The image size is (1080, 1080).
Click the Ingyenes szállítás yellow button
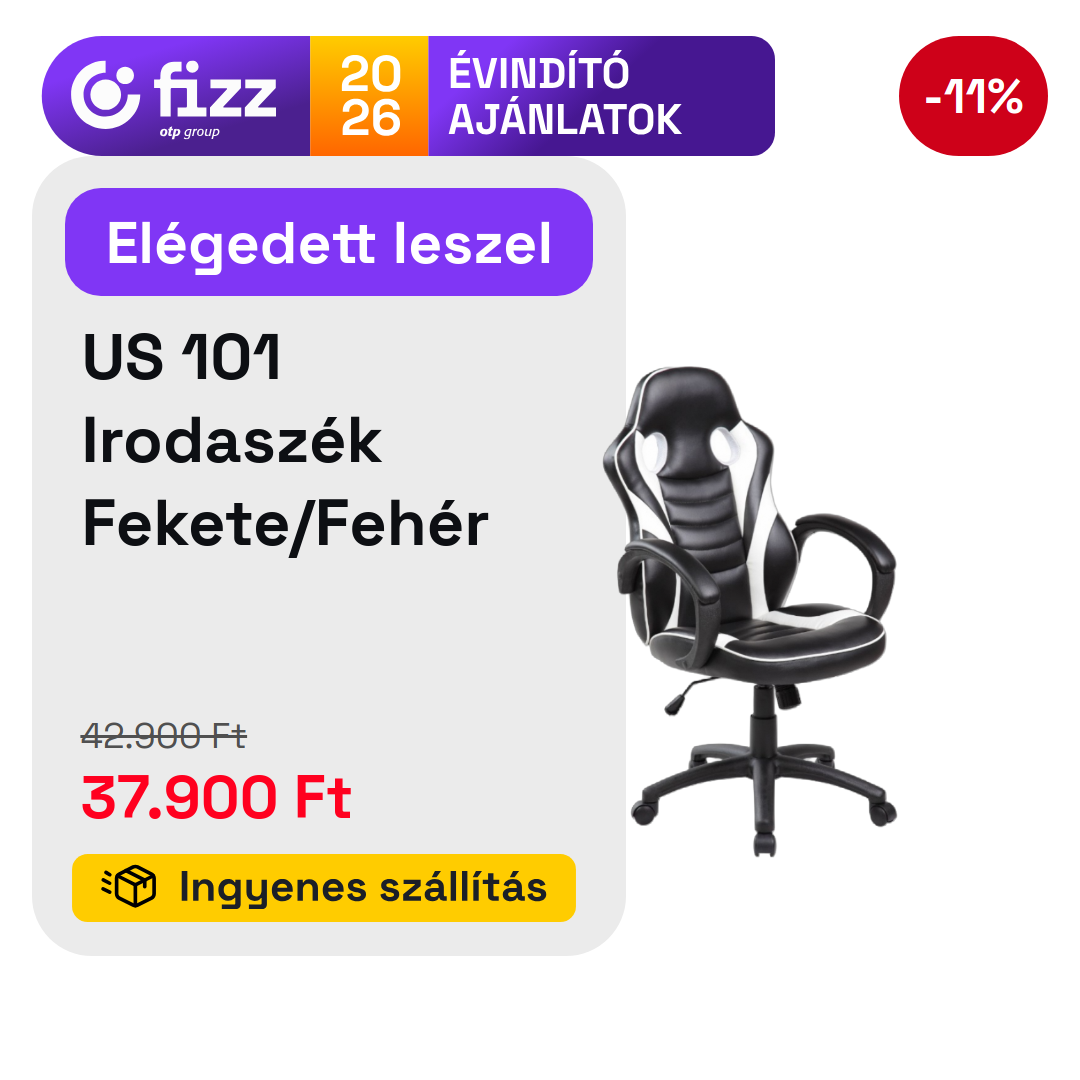point(324,887)
